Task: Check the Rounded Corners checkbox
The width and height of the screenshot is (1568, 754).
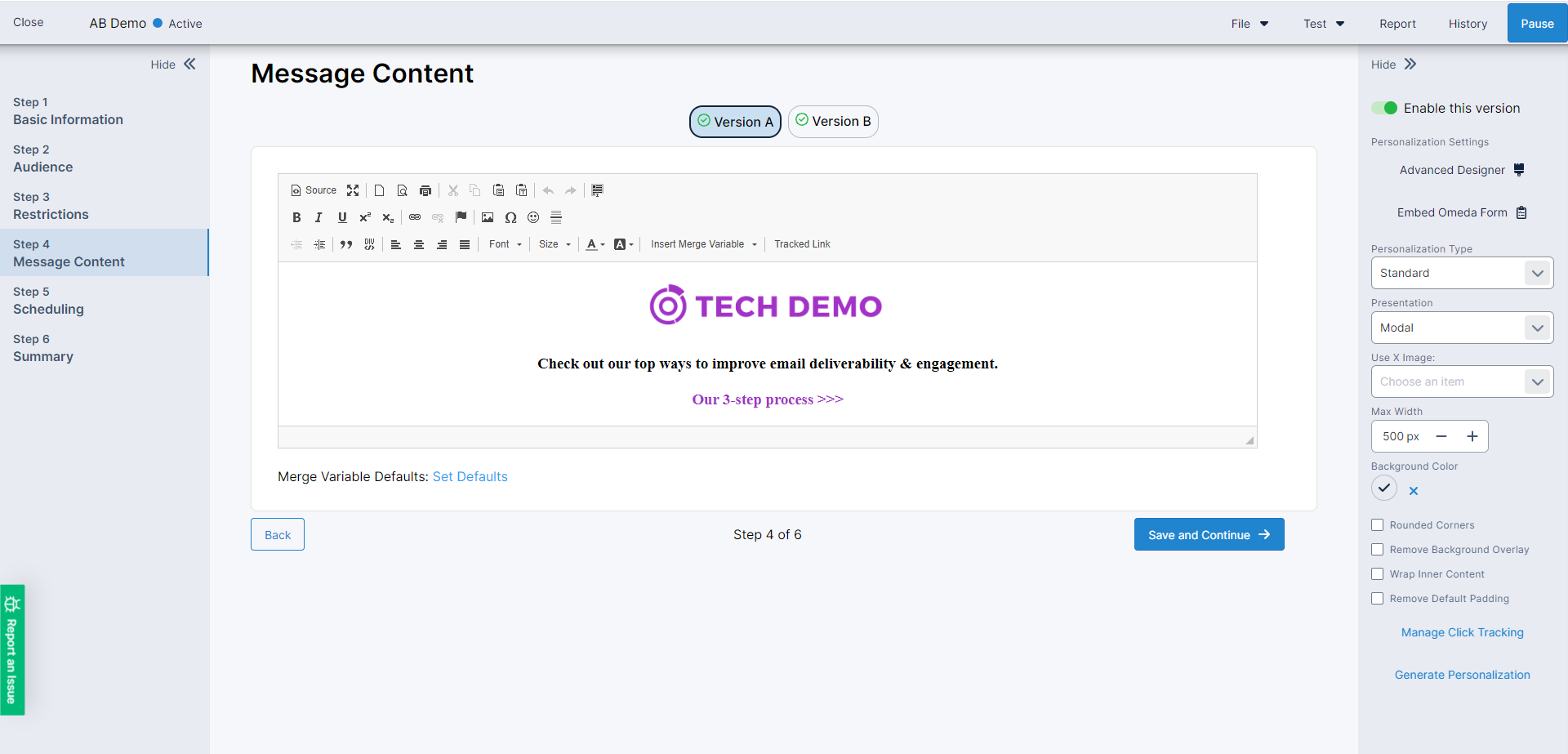Action: [1378, 525]
